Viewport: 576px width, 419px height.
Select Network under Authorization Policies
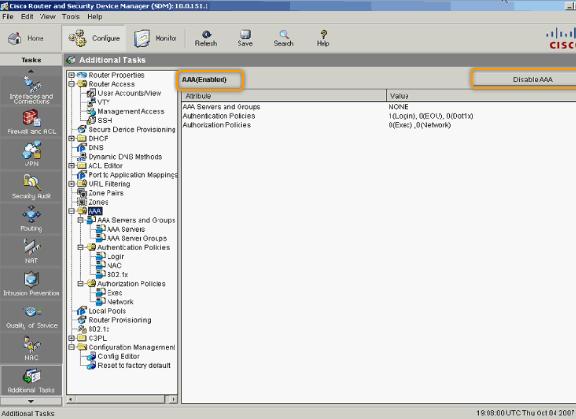(120, 302)
